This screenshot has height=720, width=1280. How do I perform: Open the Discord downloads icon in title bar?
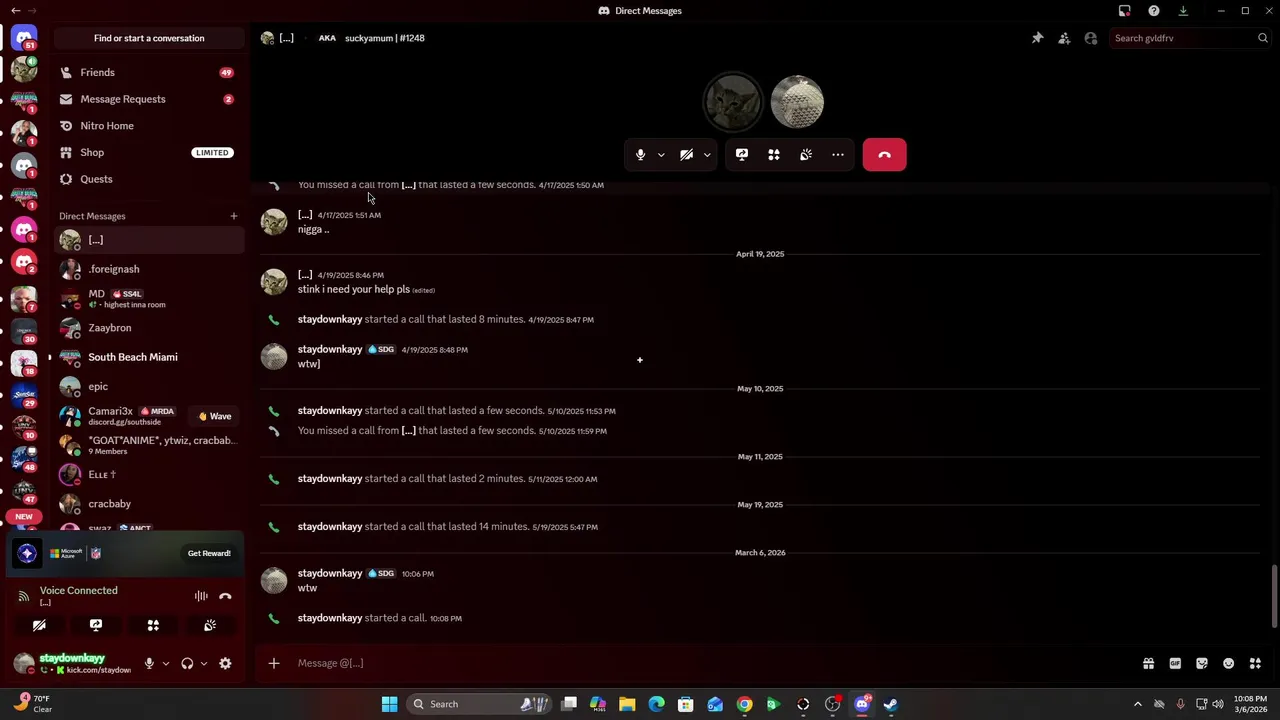(1183, 11)
